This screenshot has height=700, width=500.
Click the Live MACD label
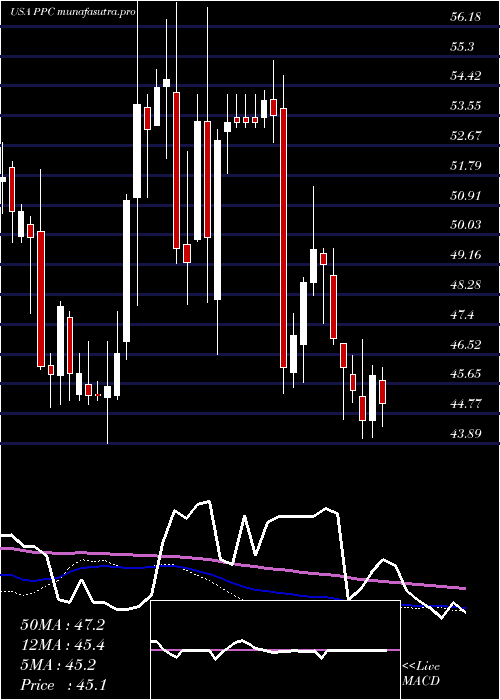(x=421, y=674)
